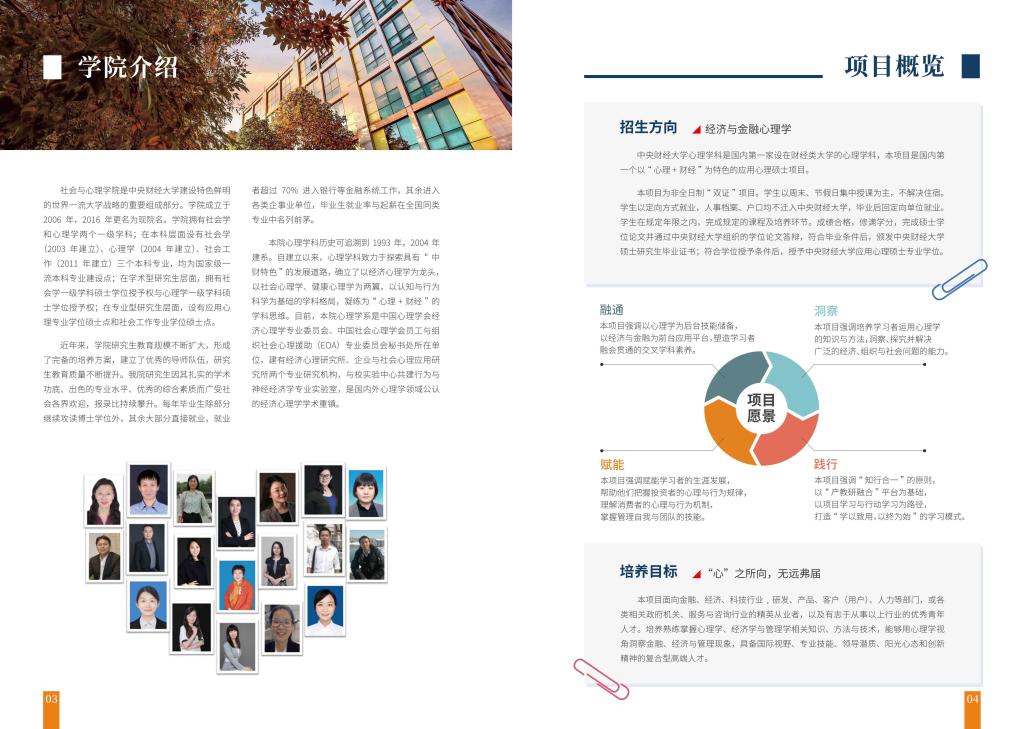
Task: Click the dark blue square beside 项目概览
Action: 969,66
